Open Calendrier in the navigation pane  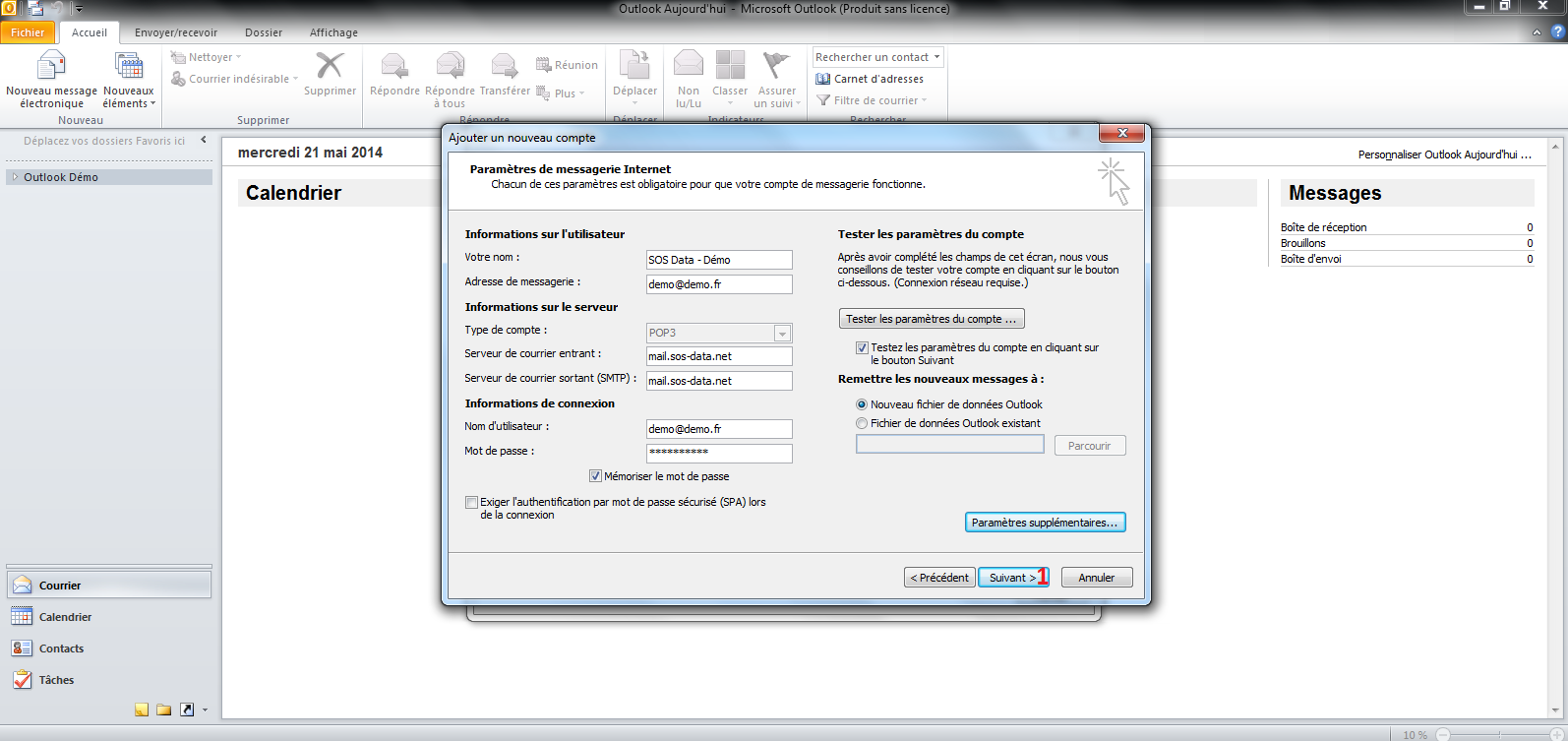pos(65,617)
